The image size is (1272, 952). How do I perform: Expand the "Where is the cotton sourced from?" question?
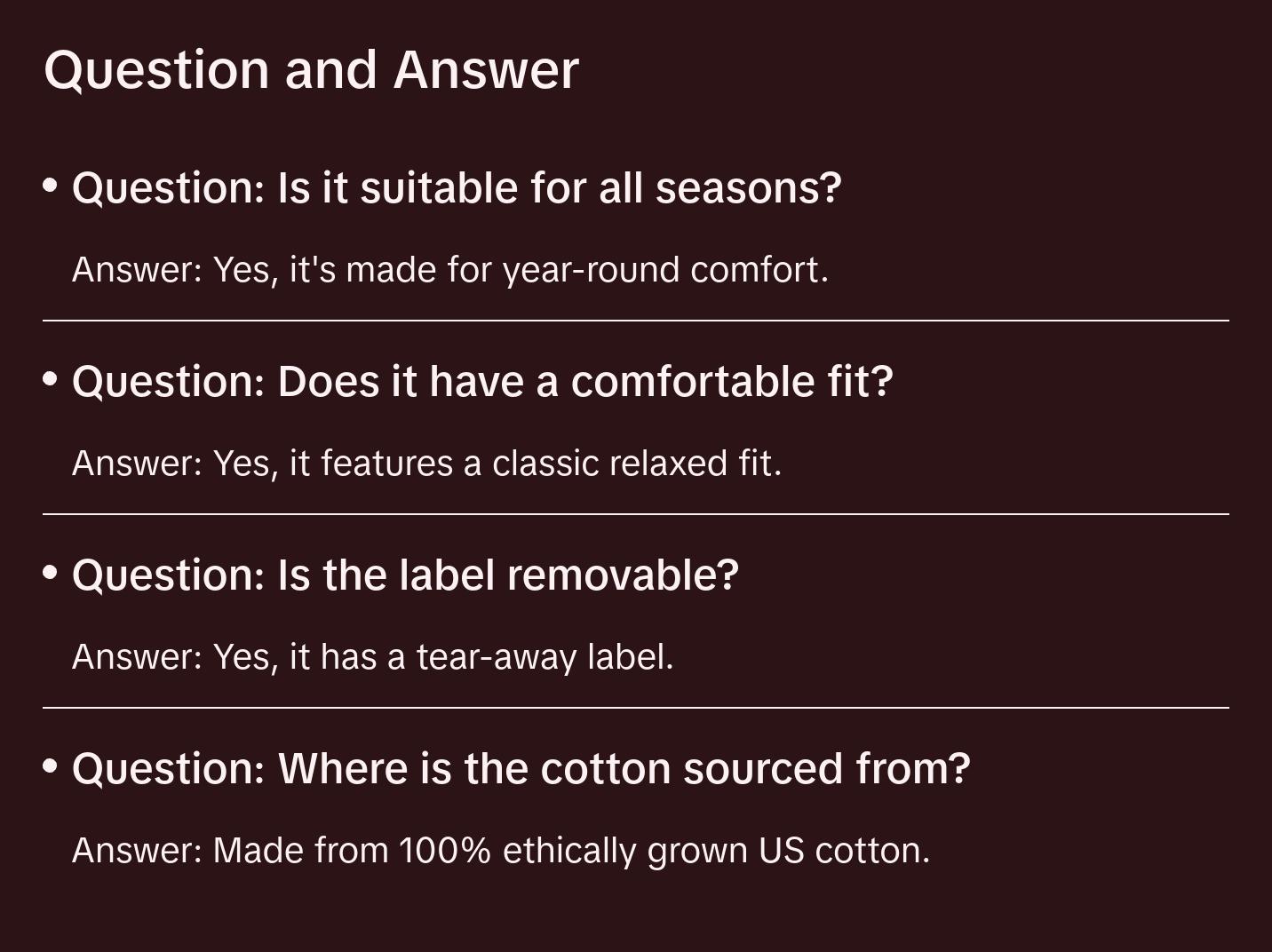(x=521, y=769)
